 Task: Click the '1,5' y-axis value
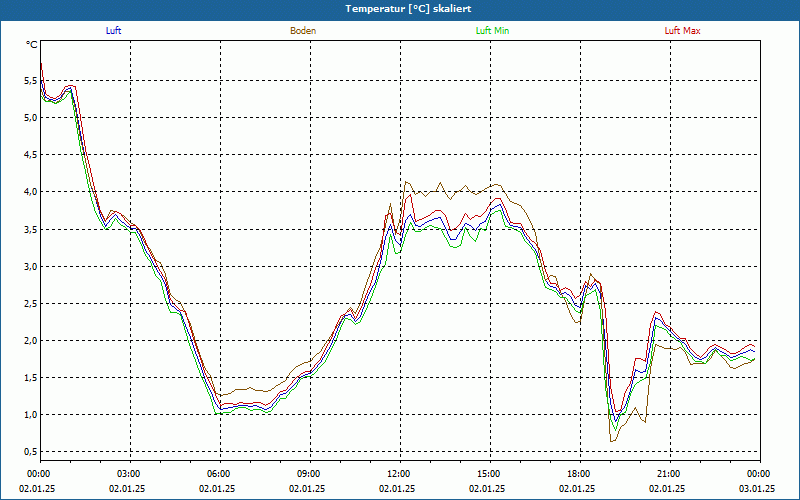pyautogui.click(x=31, y=378)
